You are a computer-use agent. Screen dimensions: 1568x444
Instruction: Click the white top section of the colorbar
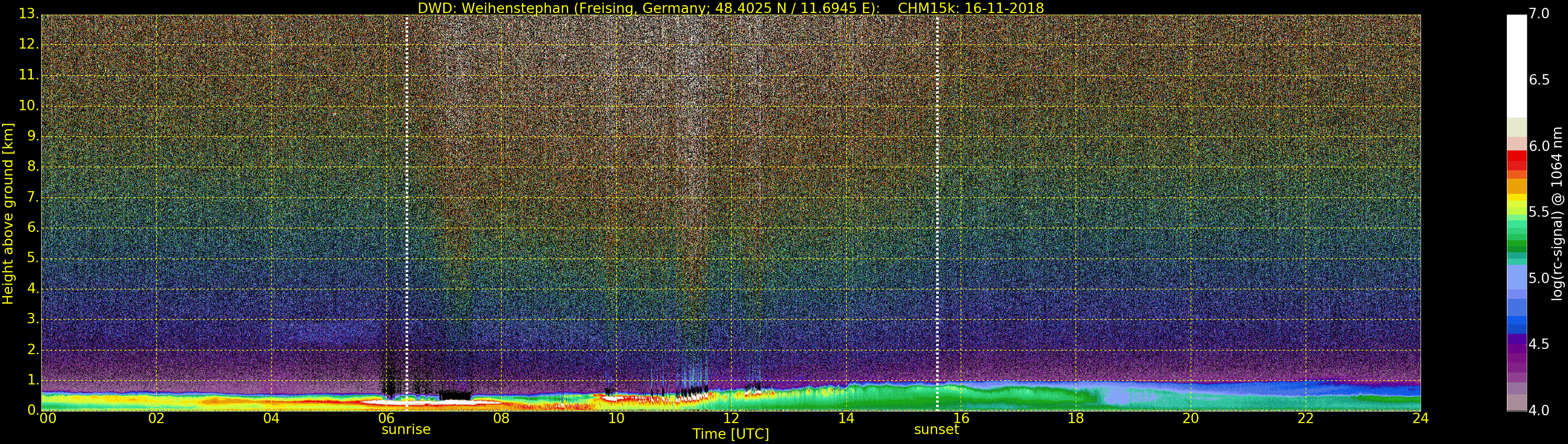pos(1516,66)
